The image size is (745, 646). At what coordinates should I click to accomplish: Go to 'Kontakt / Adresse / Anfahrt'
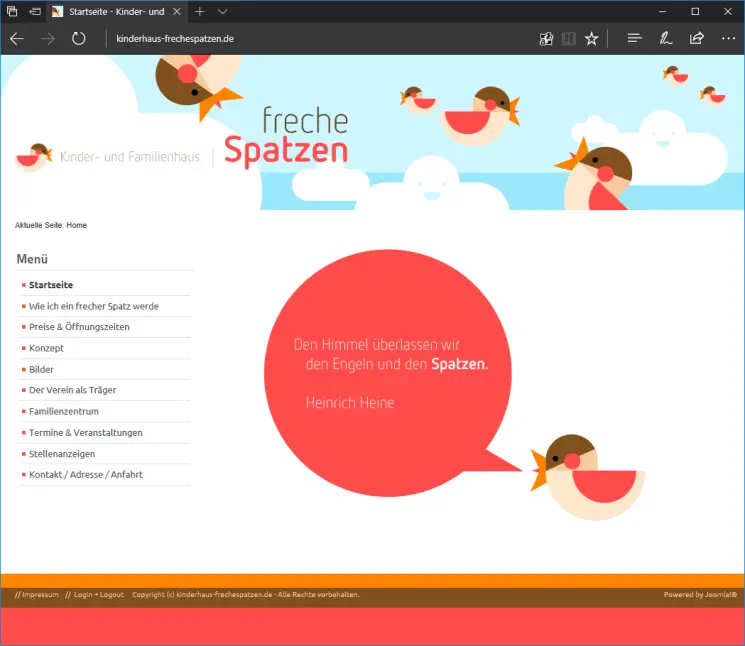pyautogui.click(x=85, y=475)
